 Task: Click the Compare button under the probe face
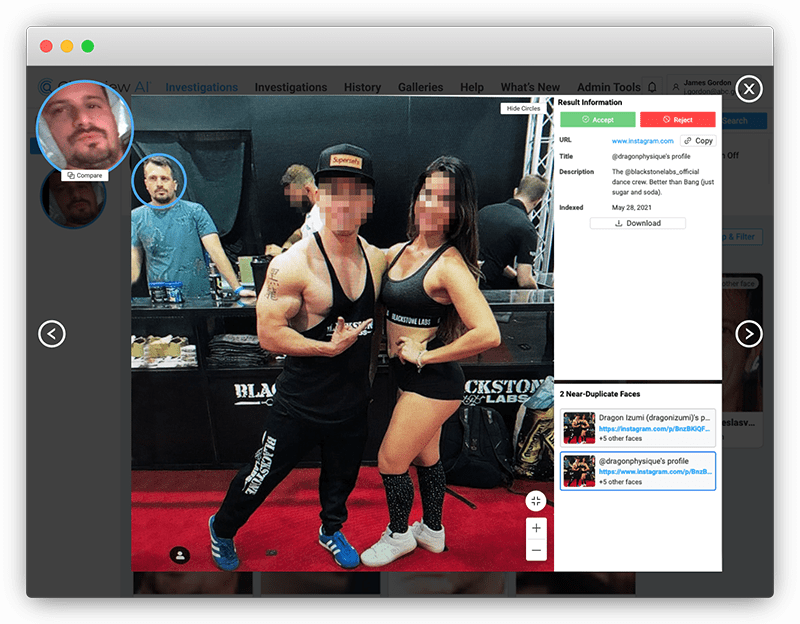[85, 176]
